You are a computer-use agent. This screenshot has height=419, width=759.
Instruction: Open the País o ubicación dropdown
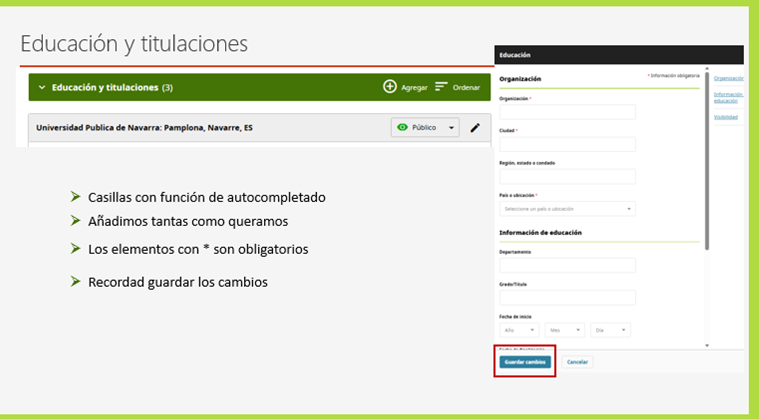click(x=567, y=209)
